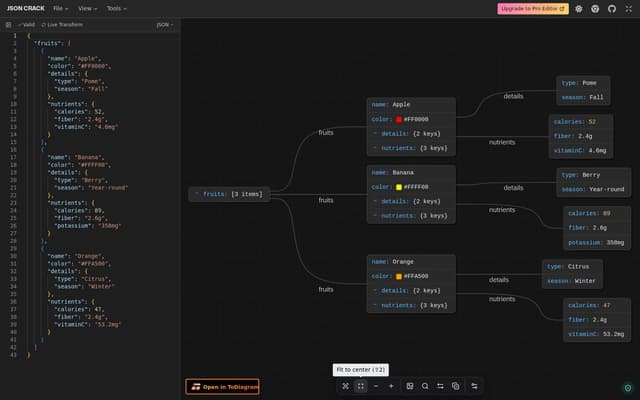
Task: Click the Valid status indicator
Action: (x=27, y=25)
